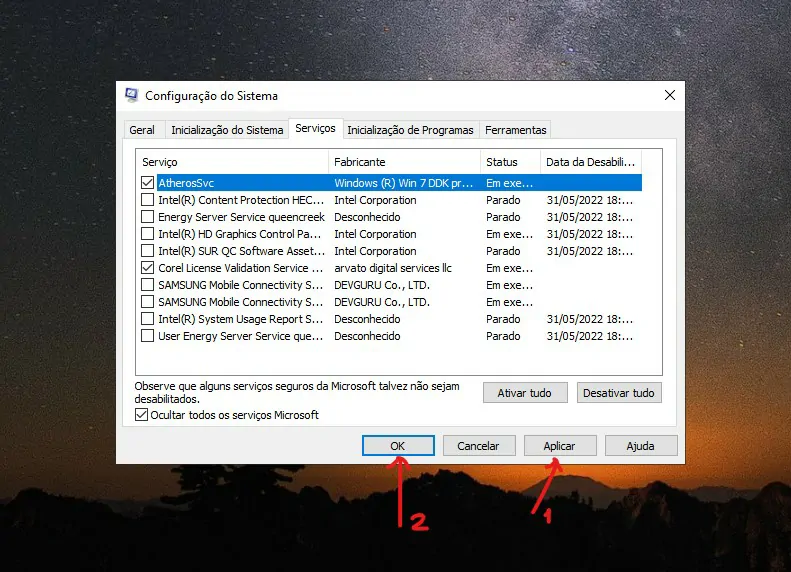
Task: Sort by the Serviço column header
Action: click(x=233, y=162)
